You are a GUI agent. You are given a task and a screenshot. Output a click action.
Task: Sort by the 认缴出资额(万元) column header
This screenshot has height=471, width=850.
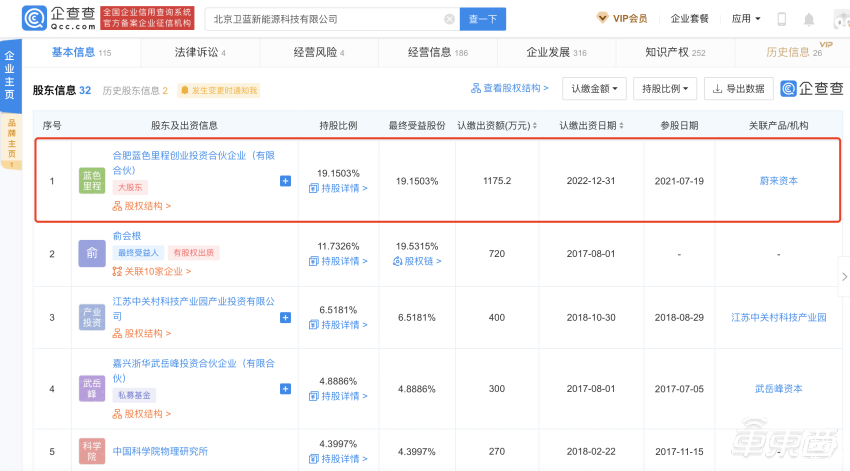[498, 126]
